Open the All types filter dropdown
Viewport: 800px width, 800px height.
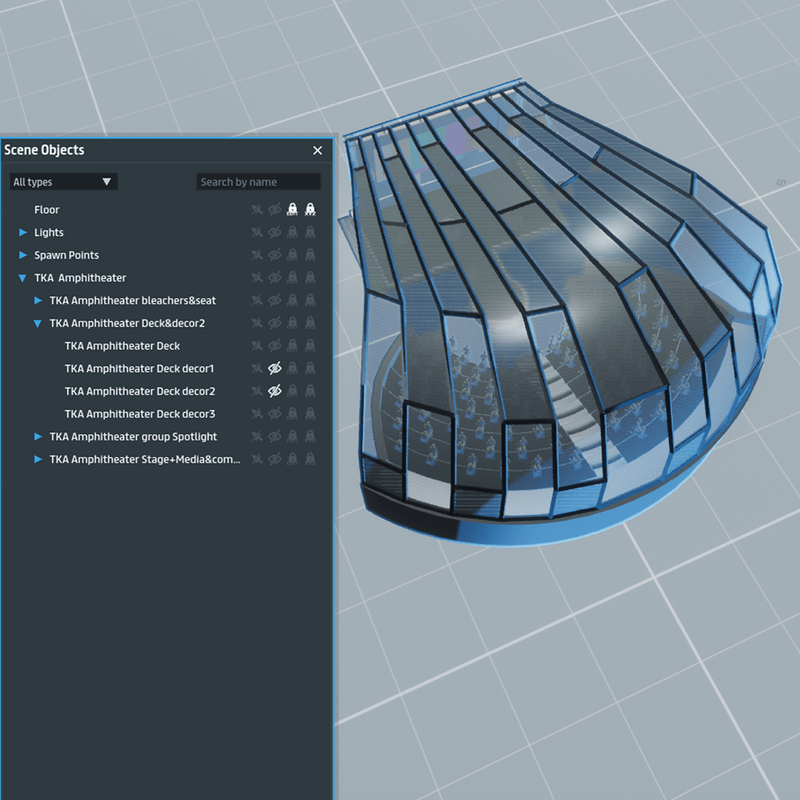63,182
